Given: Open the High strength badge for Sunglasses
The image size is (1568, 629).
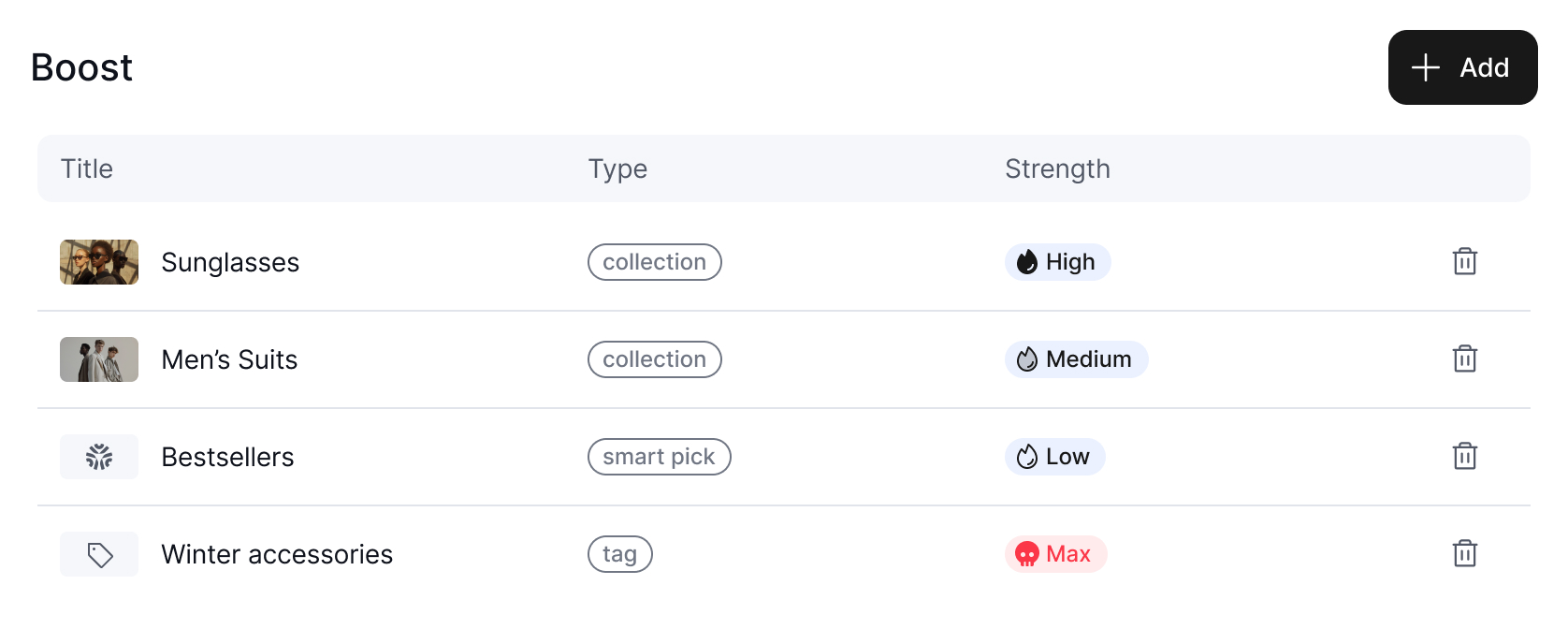Looking at the screenshot, I should (x=1057, y=262).
